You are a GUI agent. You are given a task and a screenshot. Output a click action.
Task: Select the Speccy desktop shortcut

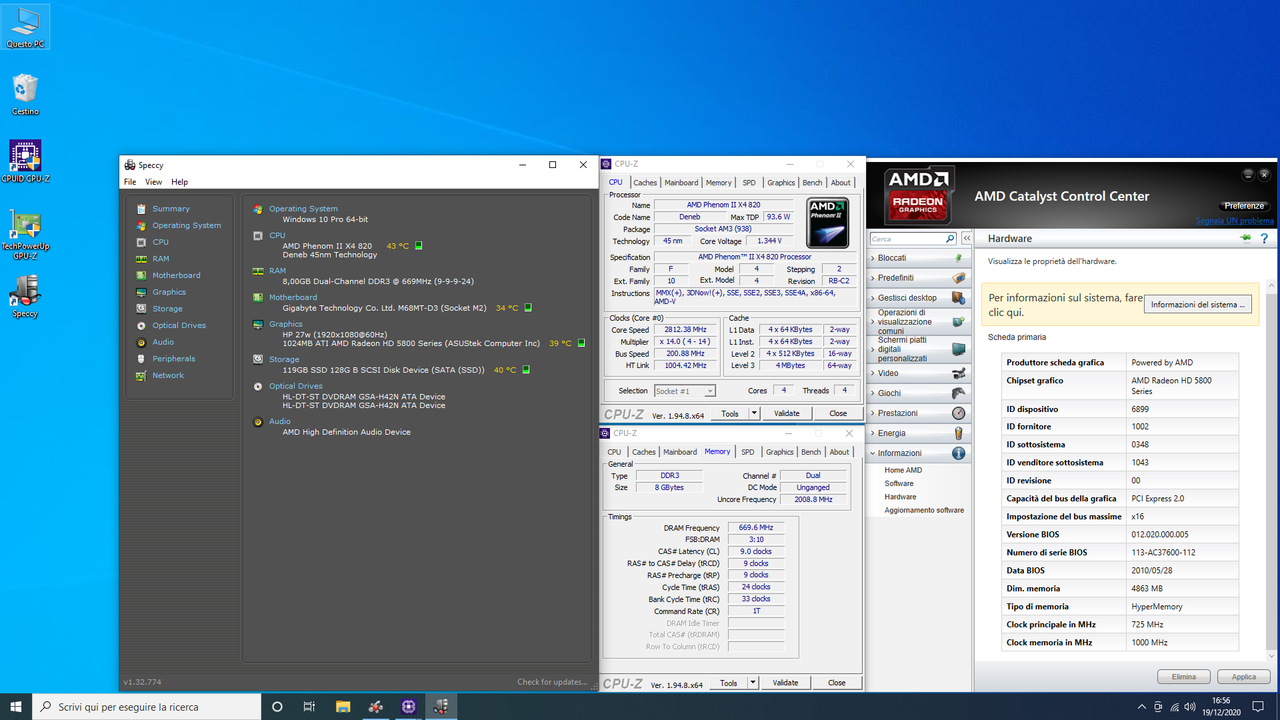25,297
